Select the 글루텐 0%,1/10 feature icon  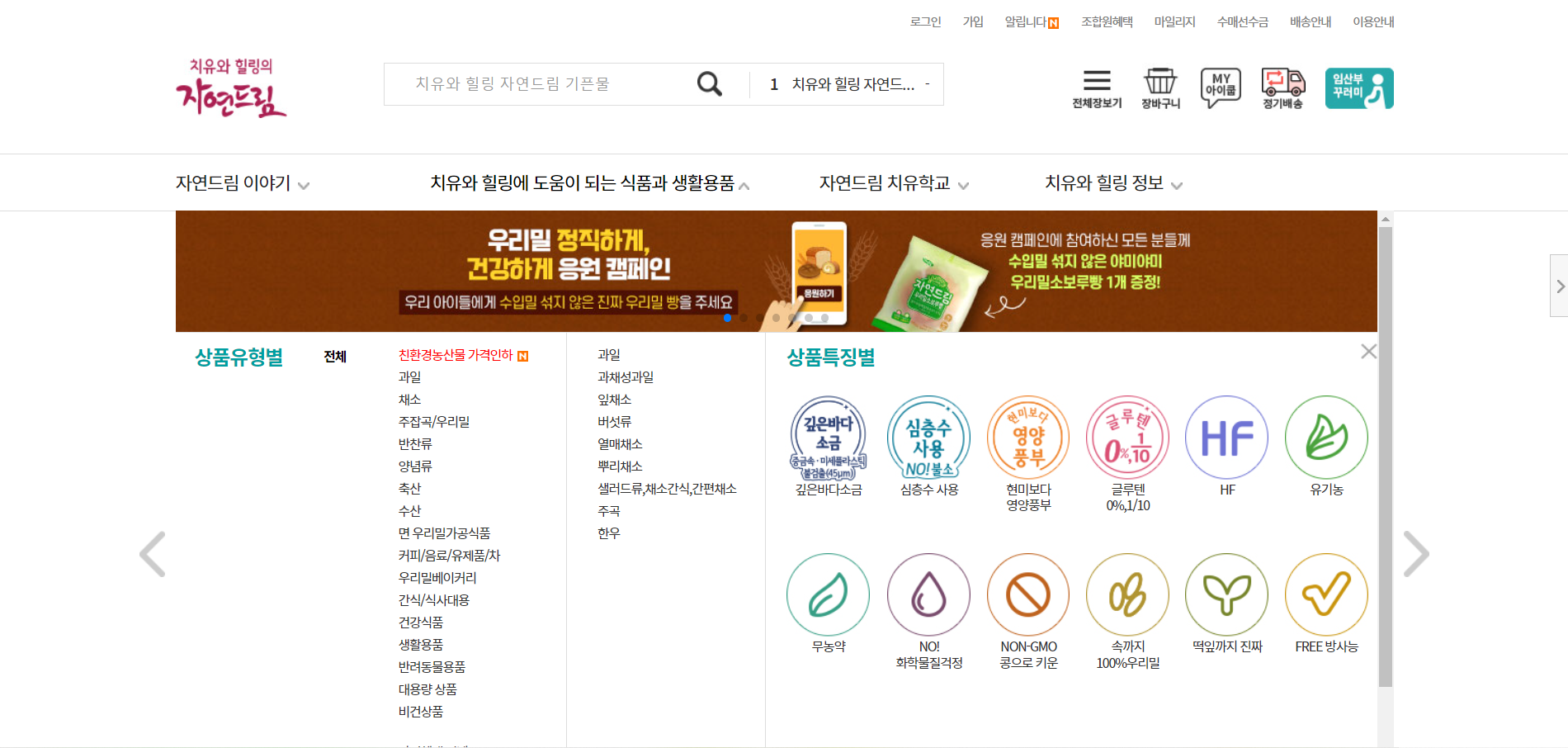1128,438
